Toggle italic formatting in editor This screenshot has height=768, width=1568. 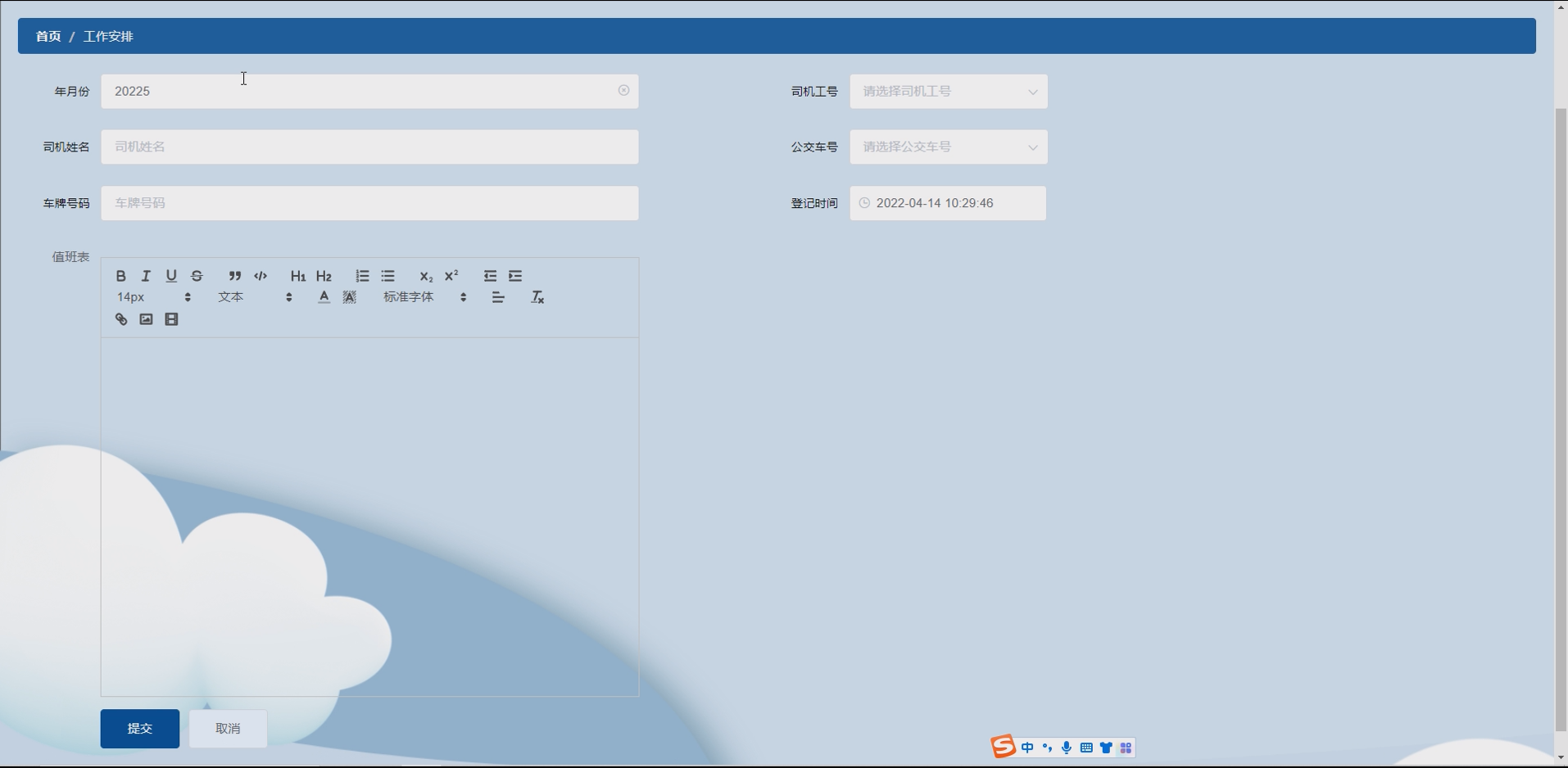(146, 276)
